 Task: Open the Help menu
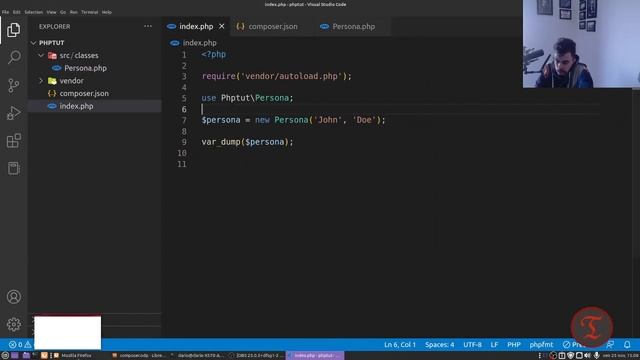pyautogui.click(x=107, y=12)
